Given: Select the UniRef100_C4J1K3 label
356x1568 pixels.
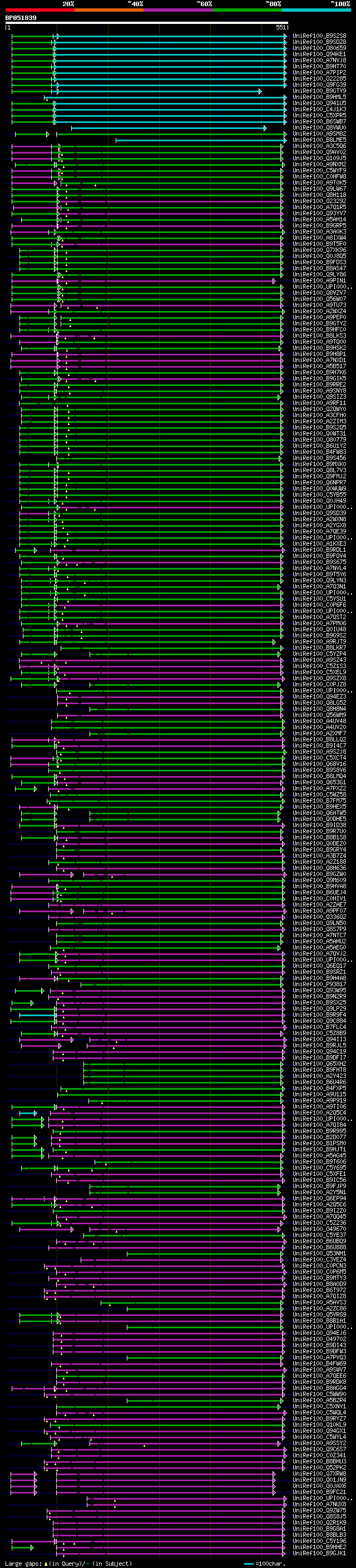Looking at the screenshot, I should pyautogui.click(x=319, y=110).
